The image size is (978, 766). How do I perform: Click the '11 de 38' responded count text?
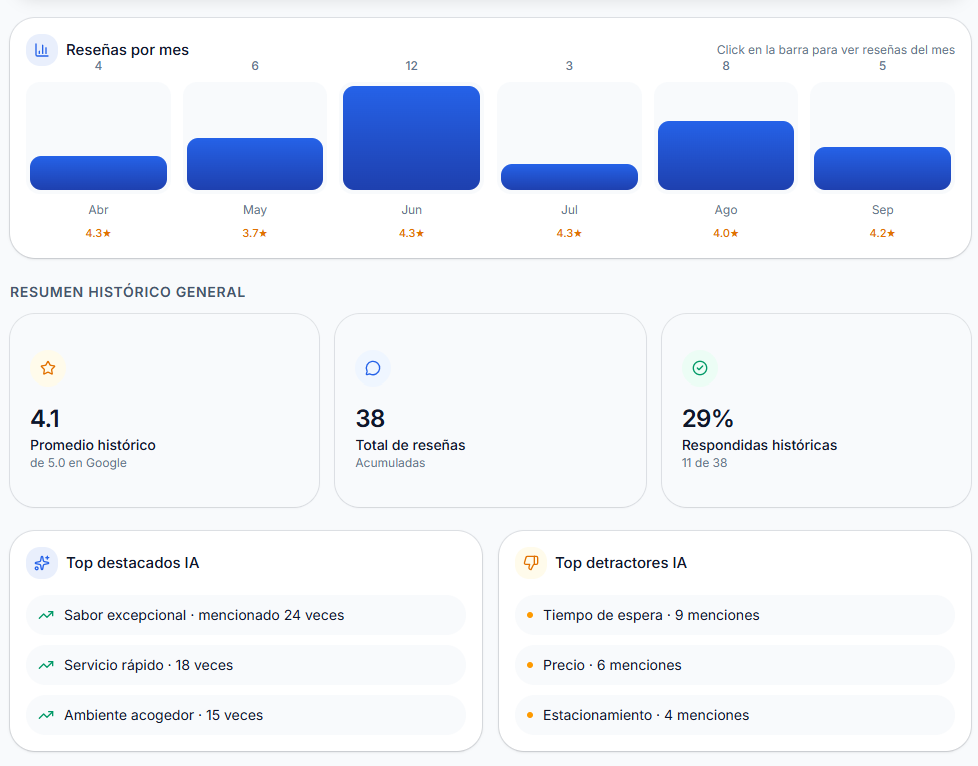(704, 463)
